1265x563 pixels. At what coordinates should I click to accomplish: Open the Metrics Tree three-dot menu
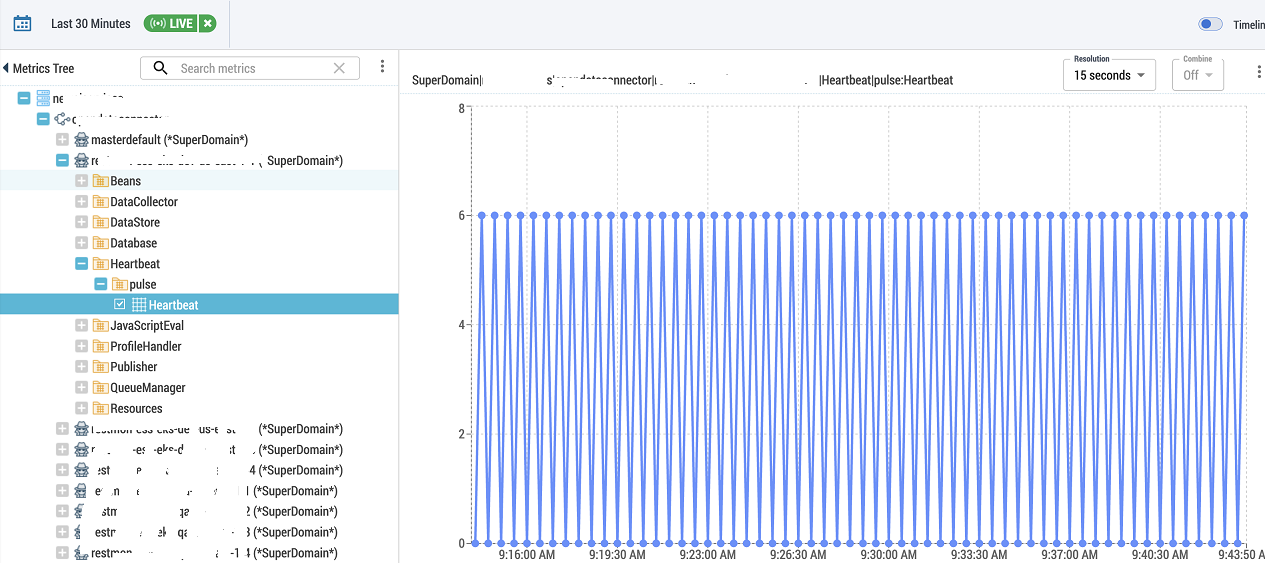click(382, 67)
